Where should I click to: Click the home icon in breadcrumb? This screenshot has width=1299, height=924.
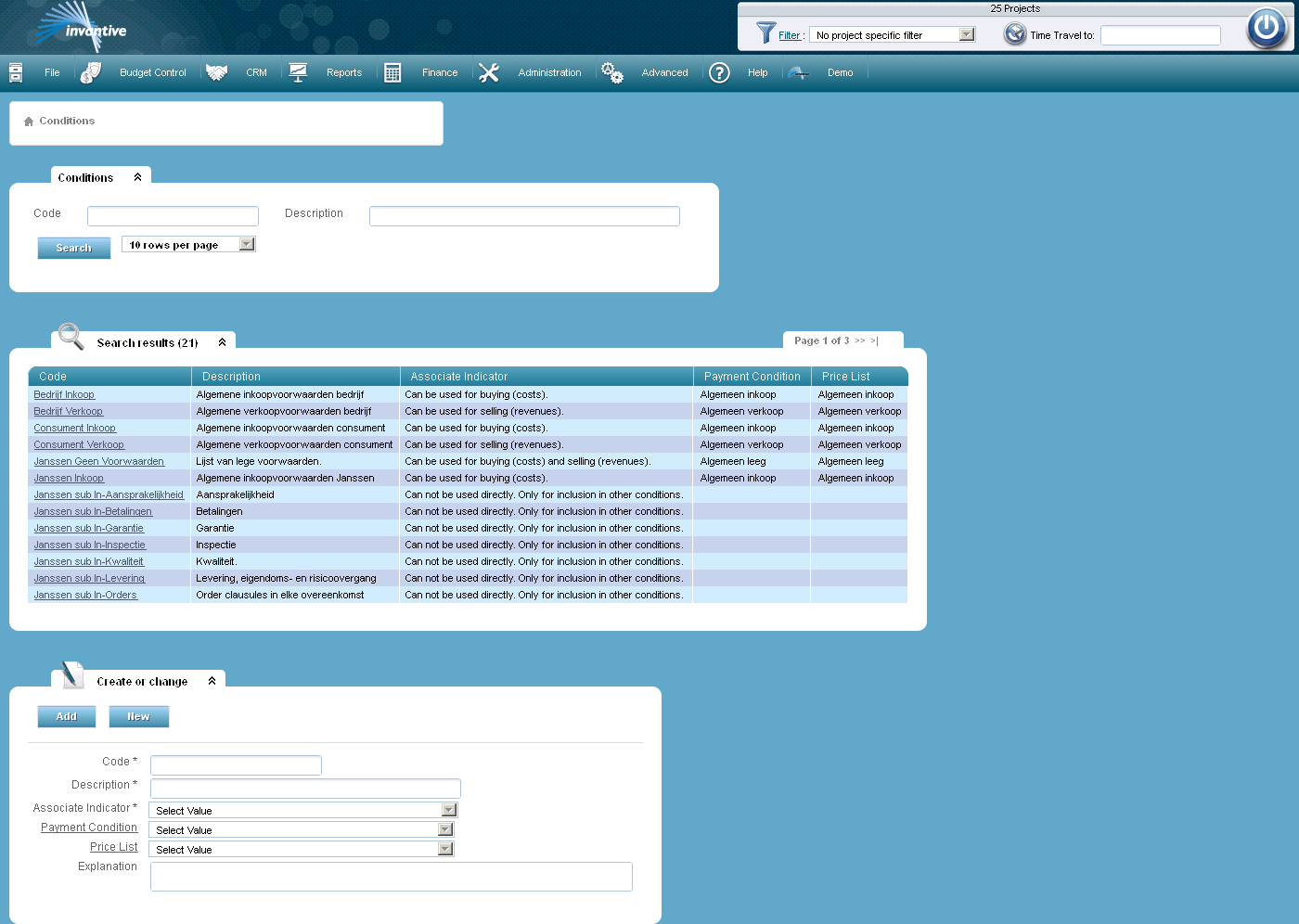(x=29, y=122)
